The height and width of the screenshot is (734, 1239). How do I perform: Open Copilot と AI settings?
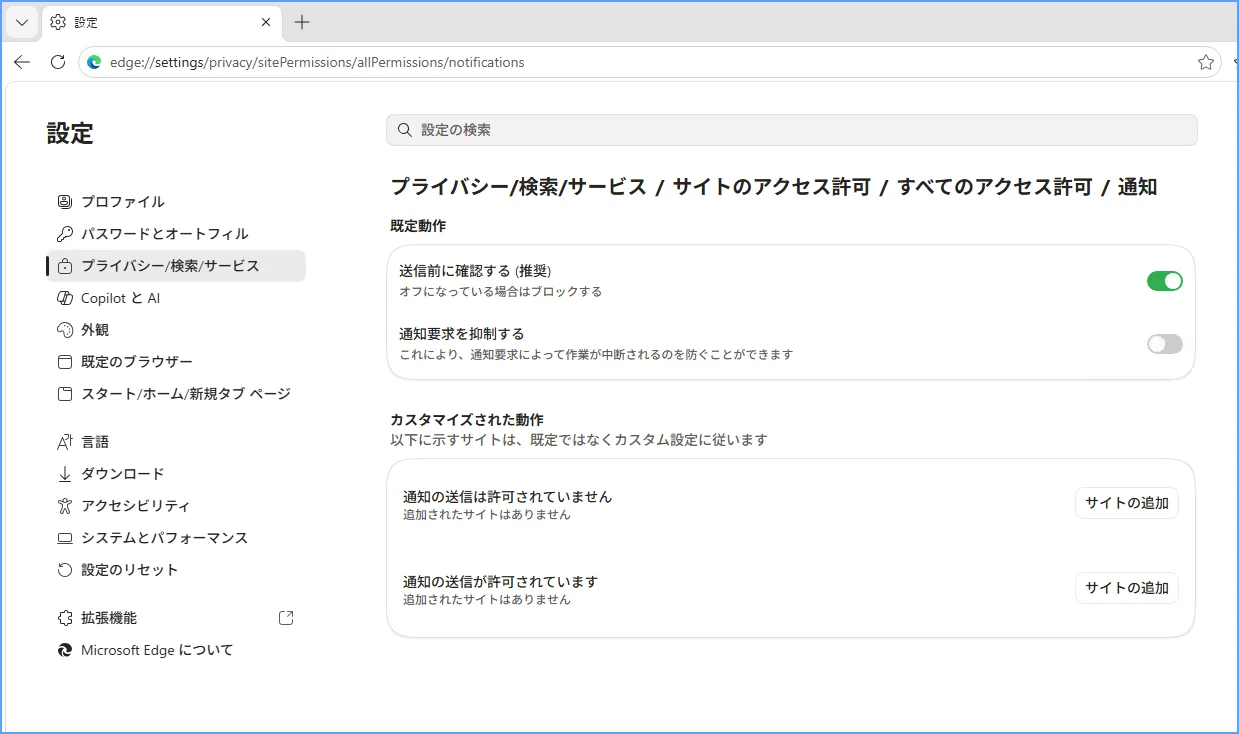[176, 298]
